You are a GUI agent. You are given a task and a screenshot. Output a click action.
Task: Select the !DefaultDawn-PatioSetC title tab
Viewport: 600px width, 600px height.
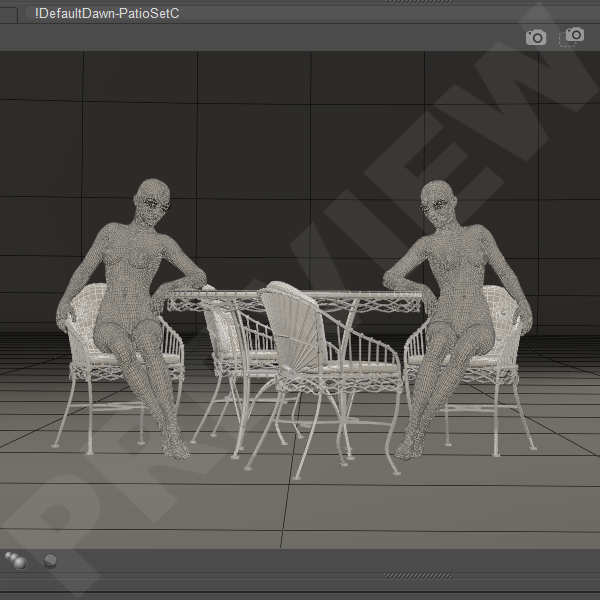coord(106,13)
